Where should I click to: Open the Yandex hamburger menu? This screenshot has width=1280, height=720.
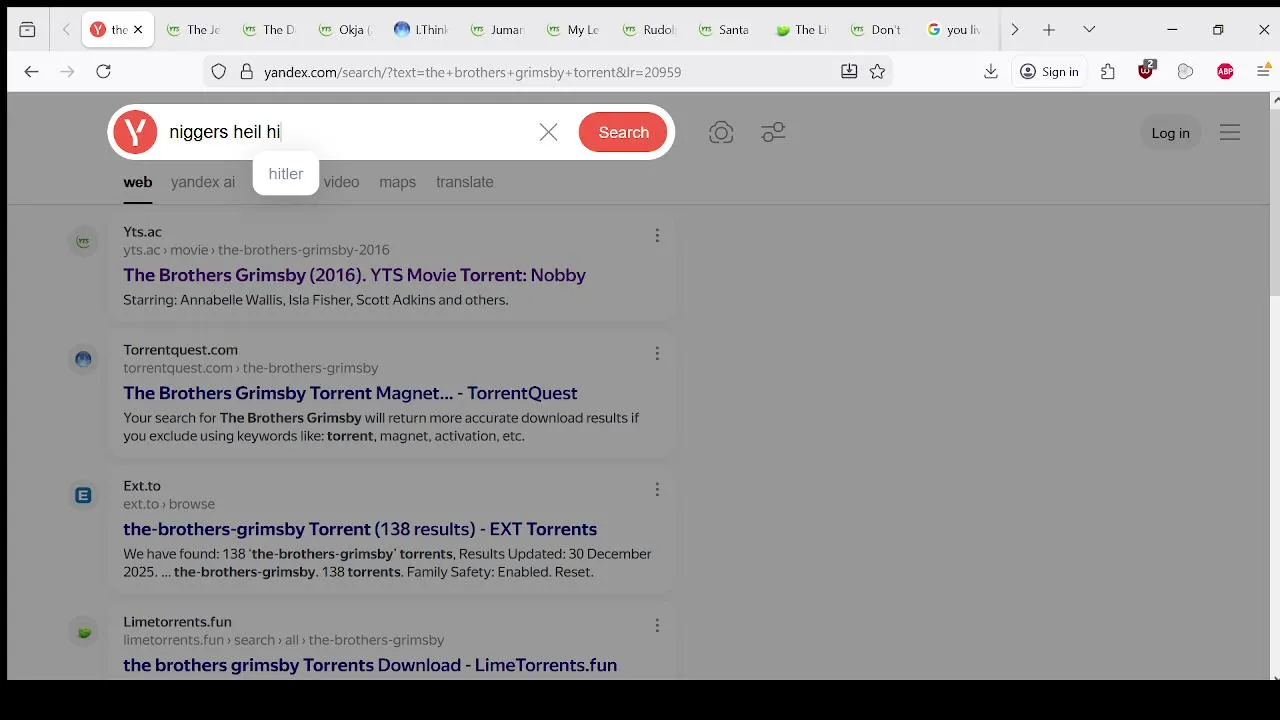point(1230,132)
